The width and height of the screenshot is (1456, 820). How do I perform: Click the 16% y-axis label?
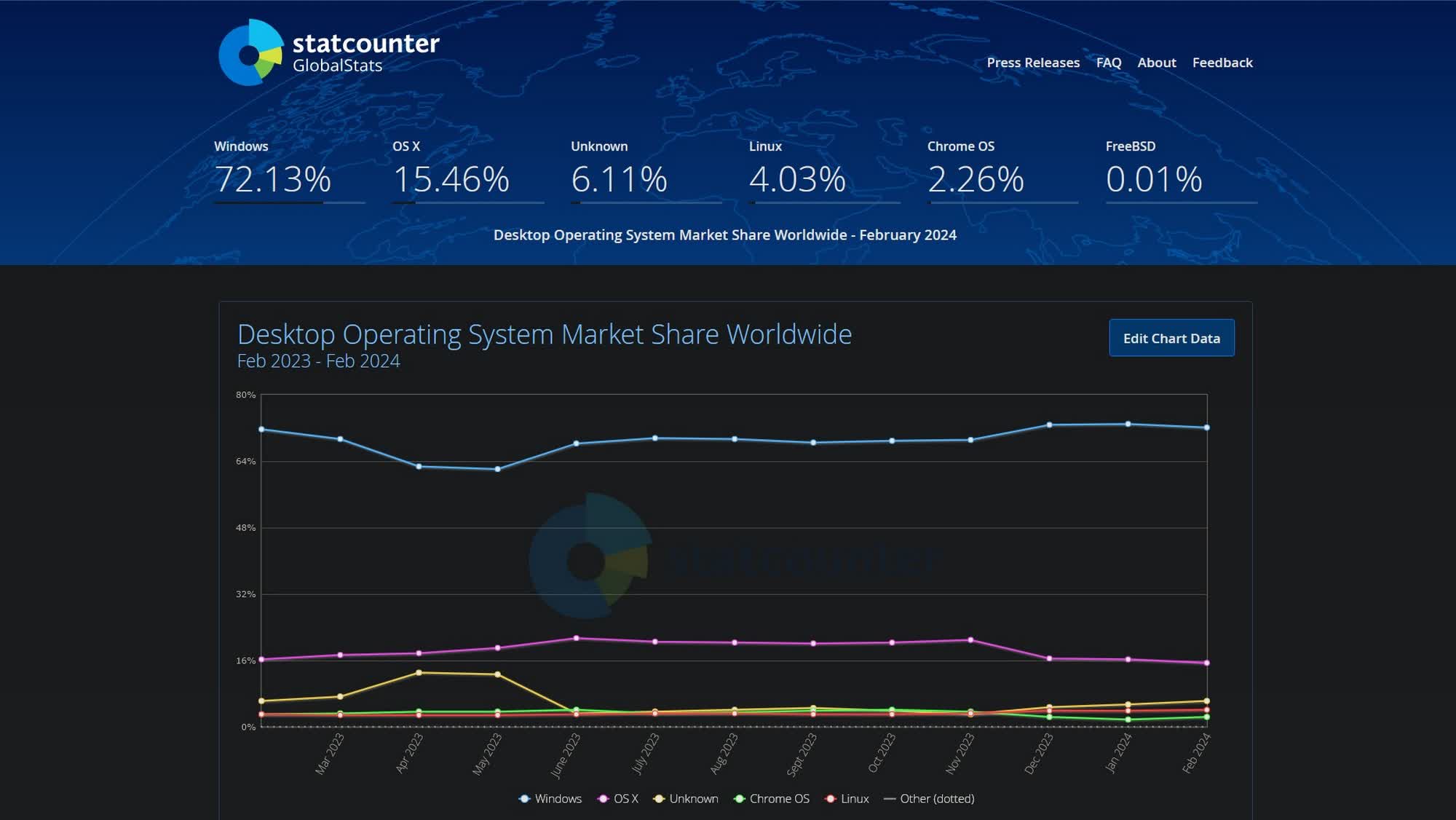[245, 661]
